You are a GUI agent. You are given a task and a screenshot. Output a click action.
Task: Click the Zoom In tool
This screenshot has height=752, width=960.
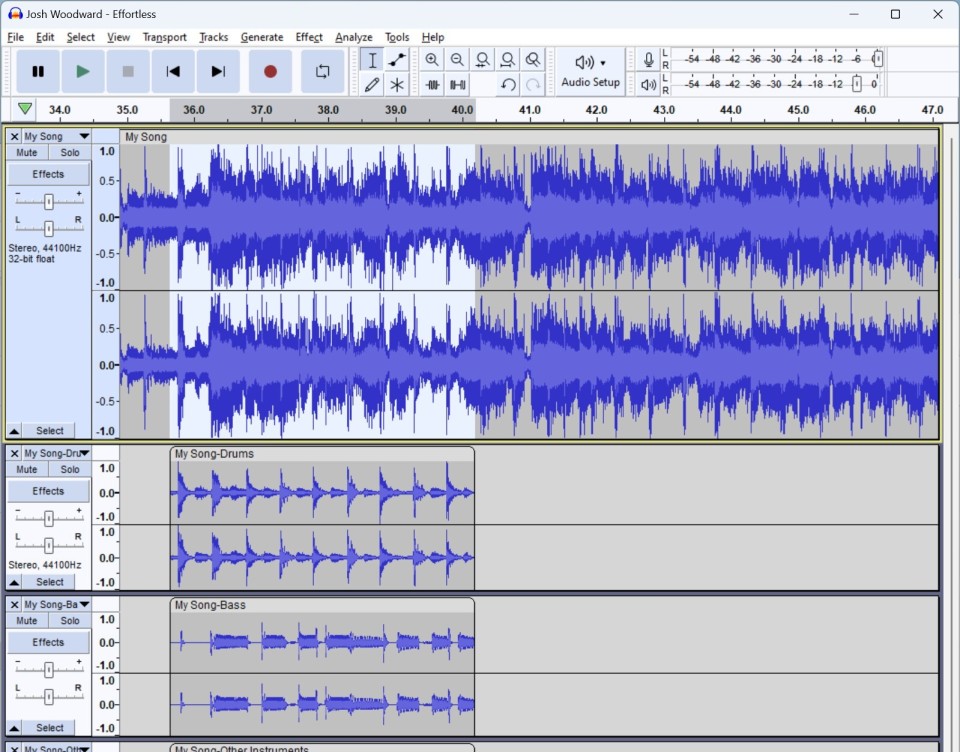pos(432,60)
